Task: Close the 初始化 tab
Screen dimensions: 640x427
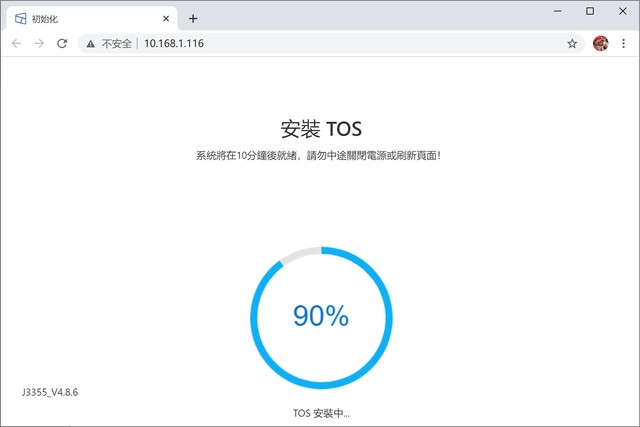Action: click(x=166, y=18)
